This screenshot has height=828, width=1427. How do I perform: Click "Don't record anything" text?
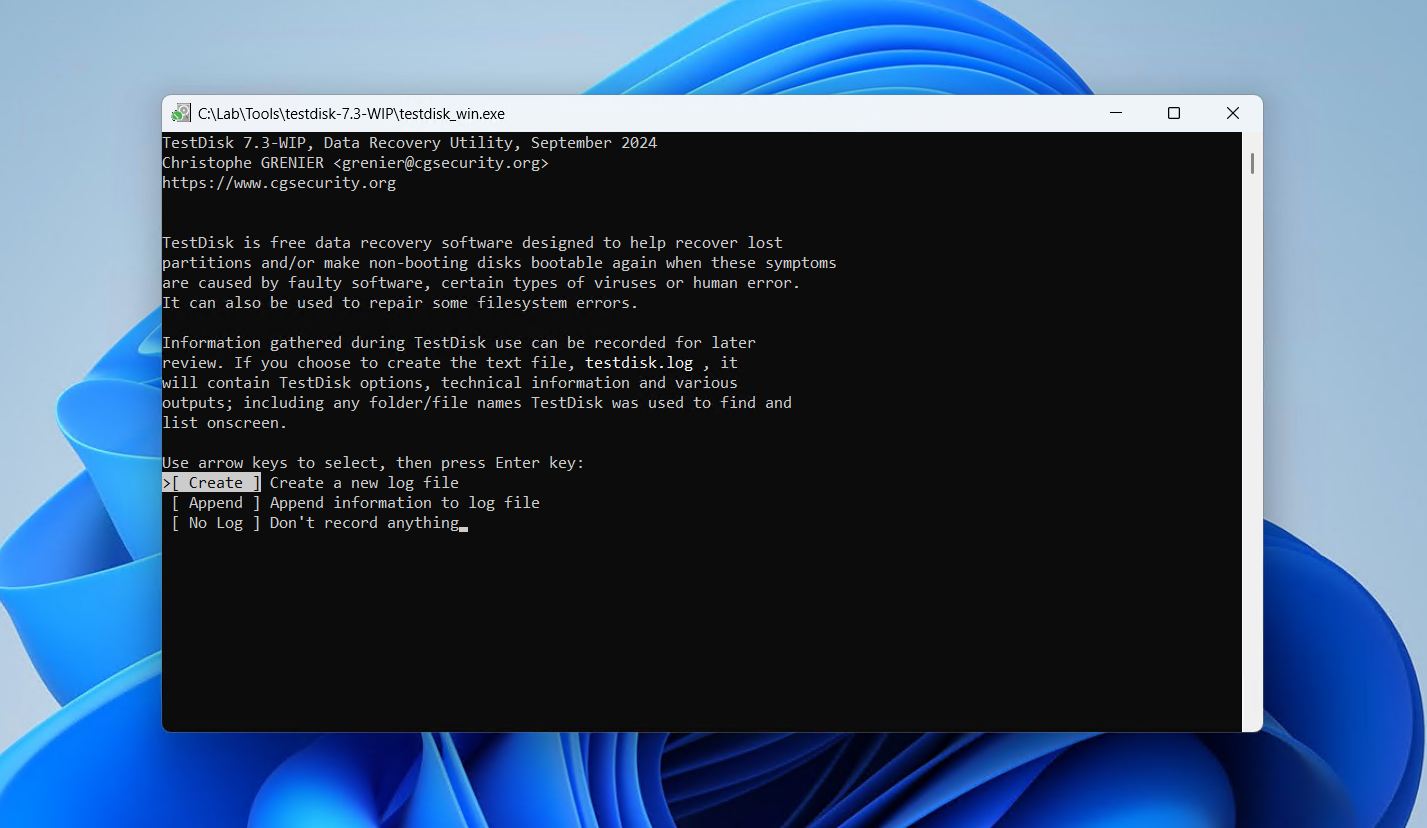pyautogui.click(x=364, y=523)
